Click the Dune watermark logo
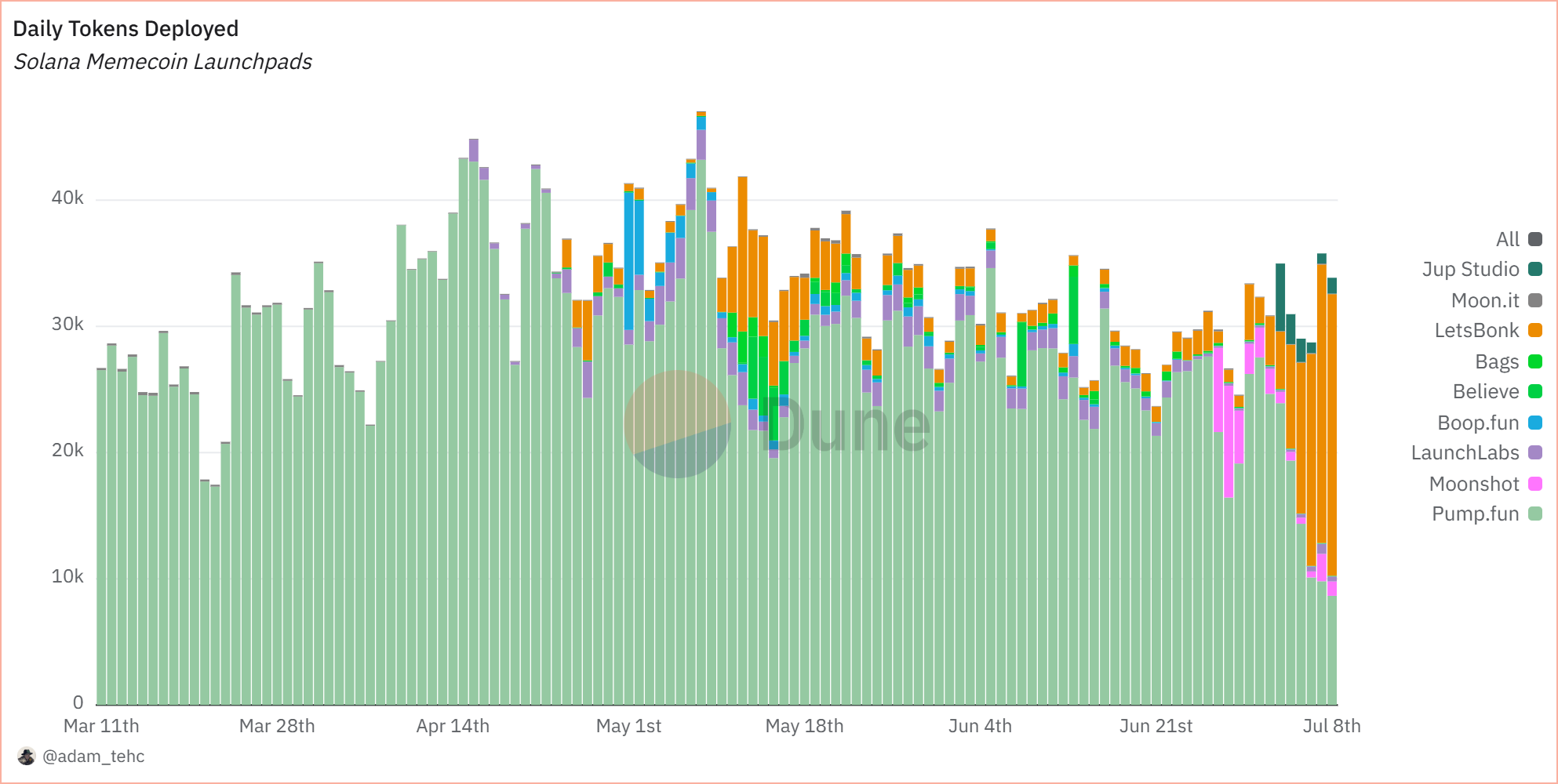 click(x=677, y=424)
